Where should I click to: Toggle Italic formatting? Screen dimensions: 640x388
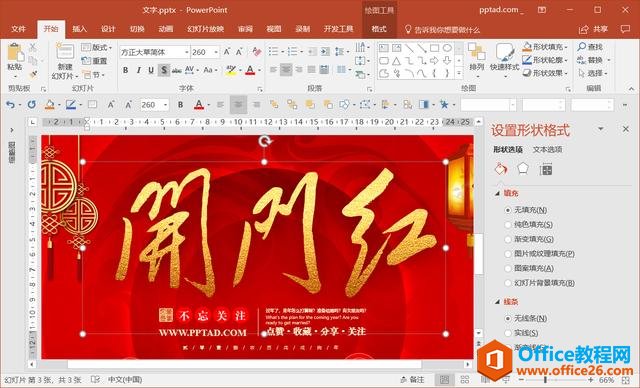[138, 70]
